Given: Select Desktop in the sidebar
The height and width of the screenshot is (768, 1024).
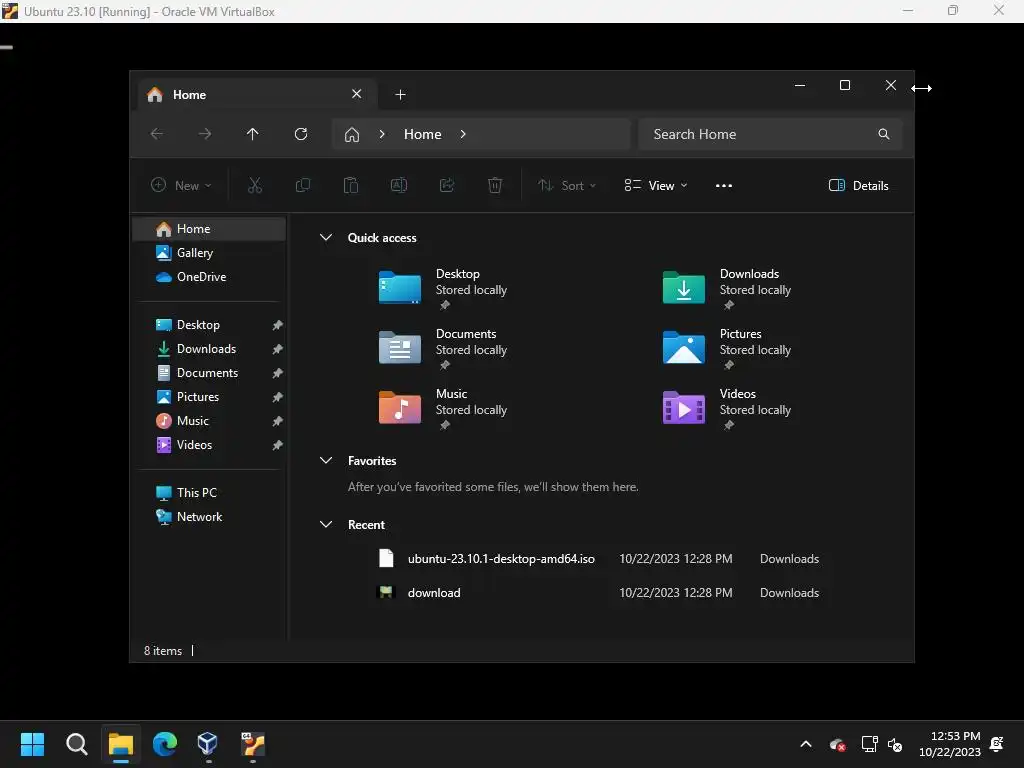Looking at the screenshot, I should tap(198, 325).
